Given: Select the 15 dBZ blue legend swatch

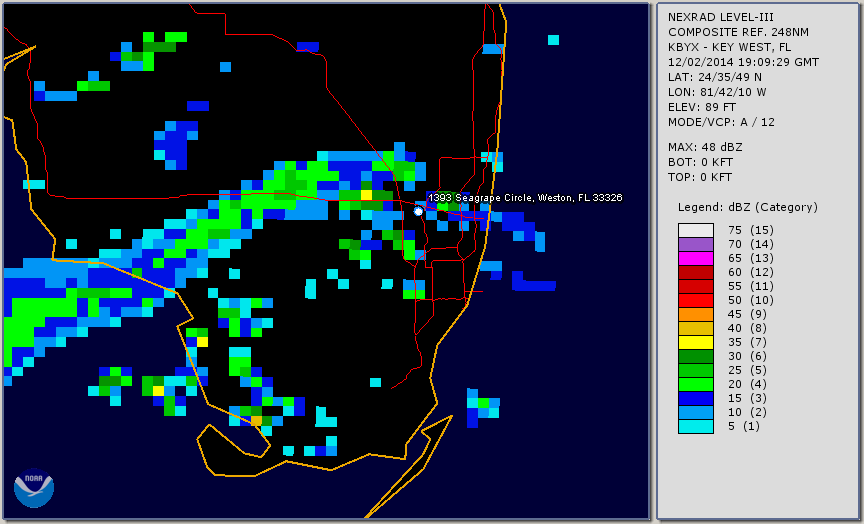Looking at the screenshot, I should point(696,399).
